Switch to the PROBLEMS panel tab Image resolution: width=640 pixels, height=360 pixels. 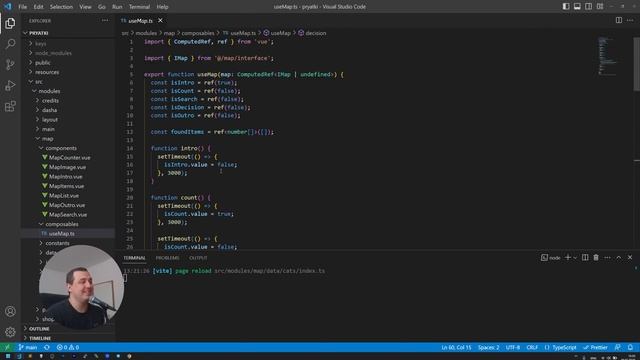point(167,258)
